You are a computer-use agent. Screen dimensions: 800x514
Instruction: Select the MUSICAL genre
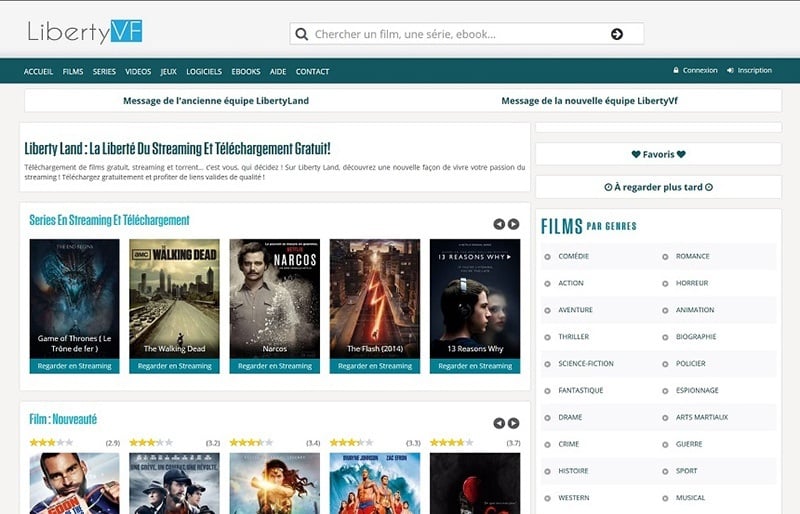coord(690,498)
